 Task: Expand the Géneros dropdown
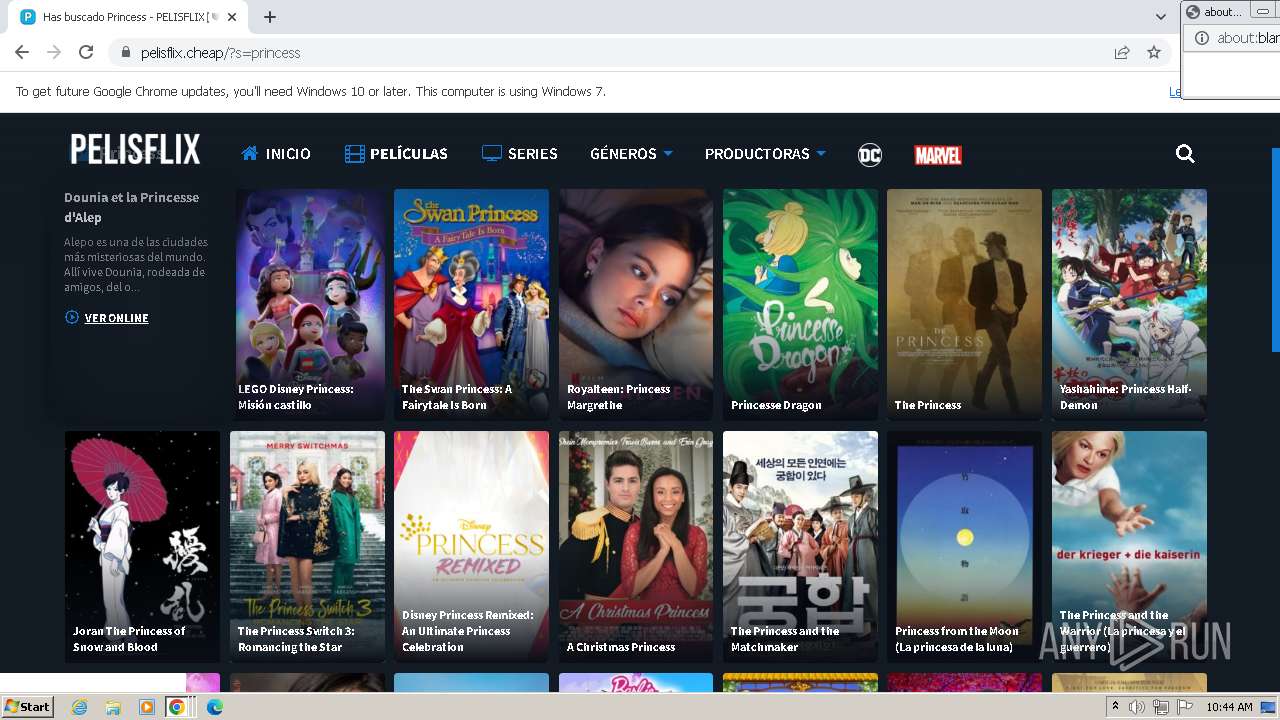click(631, 154)
